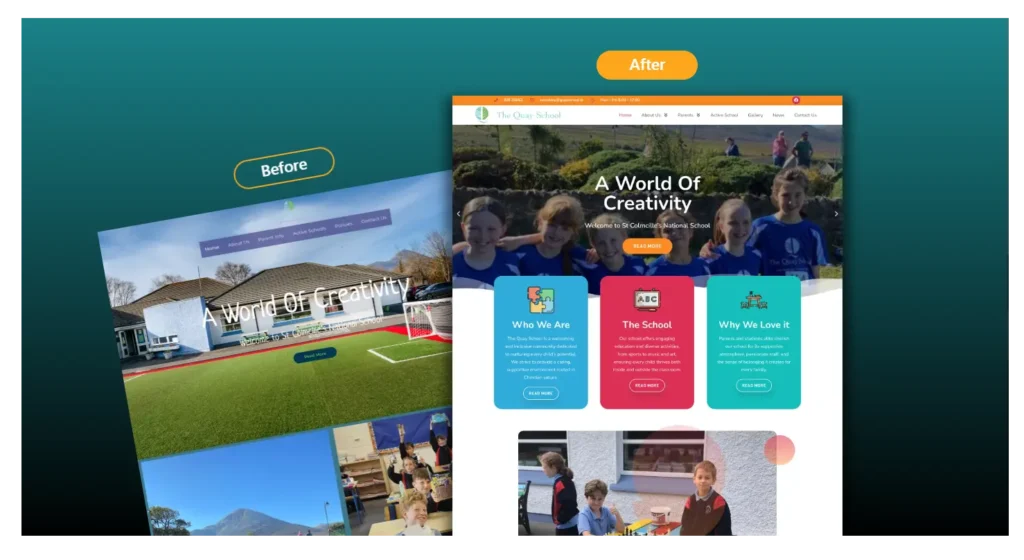This screenshot has width=1024, height=560.
Task: Click Read More on Who We Are card
Action: coord(541,394)
